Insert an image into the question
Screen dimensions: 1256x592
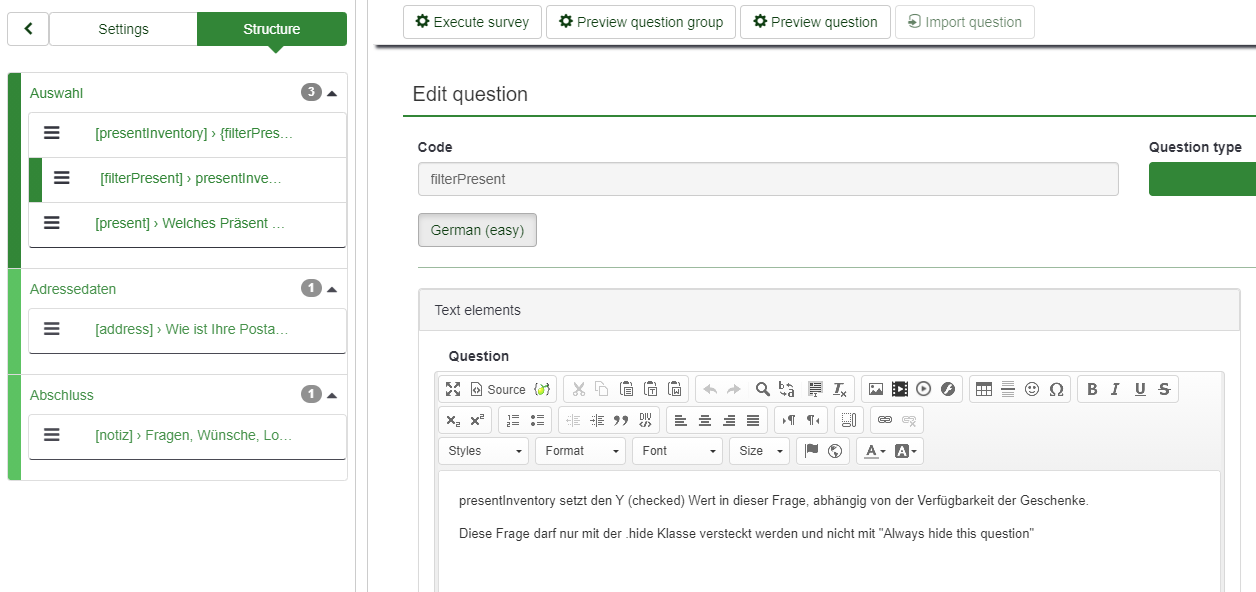[x=876, y=389]
